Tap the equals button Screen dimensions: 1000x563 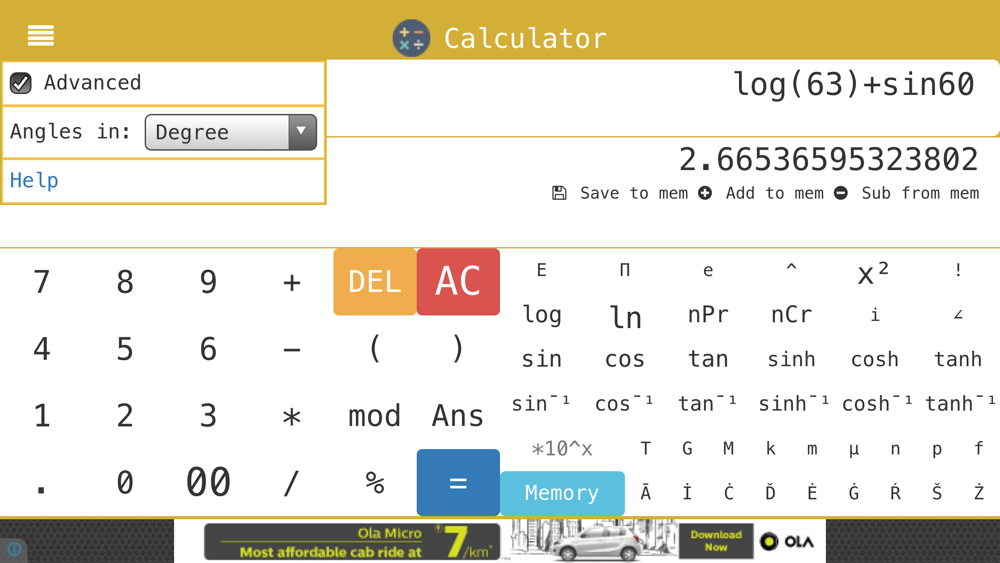[458, 483]
